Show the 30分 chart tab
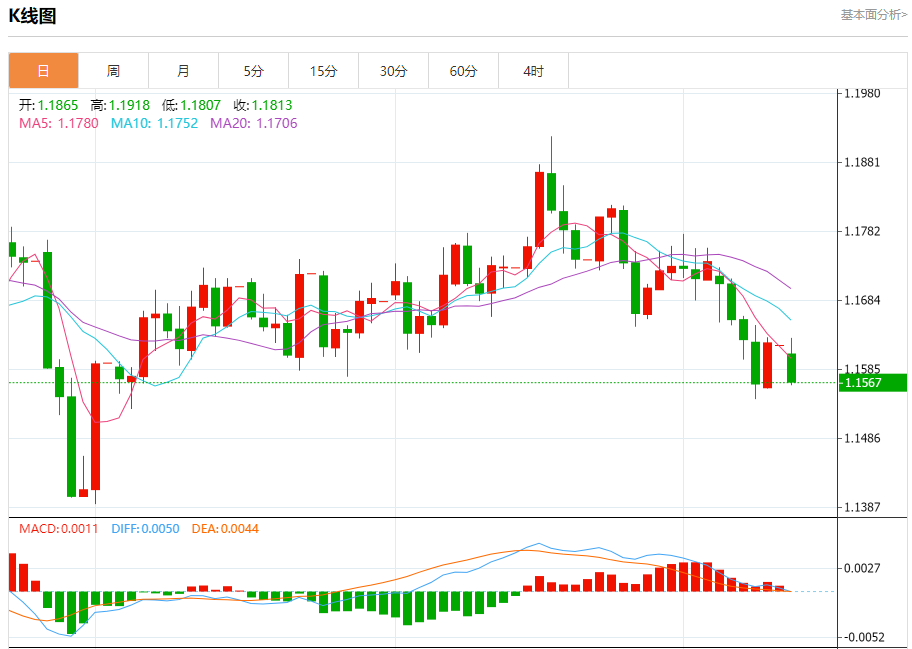 coord(393,71)
